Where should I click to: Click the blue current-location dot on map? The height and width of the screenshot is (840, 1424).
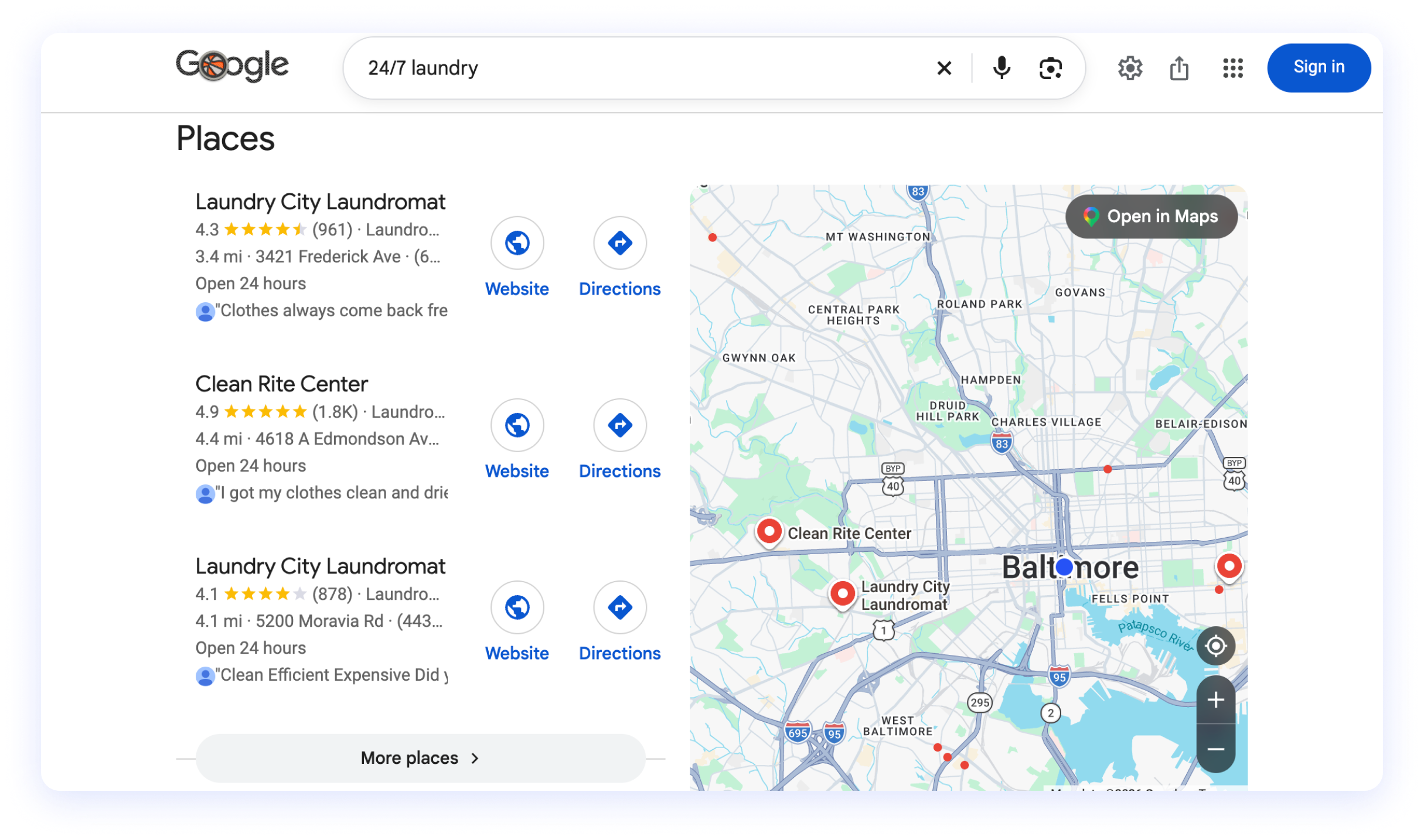pos(1064,567)
